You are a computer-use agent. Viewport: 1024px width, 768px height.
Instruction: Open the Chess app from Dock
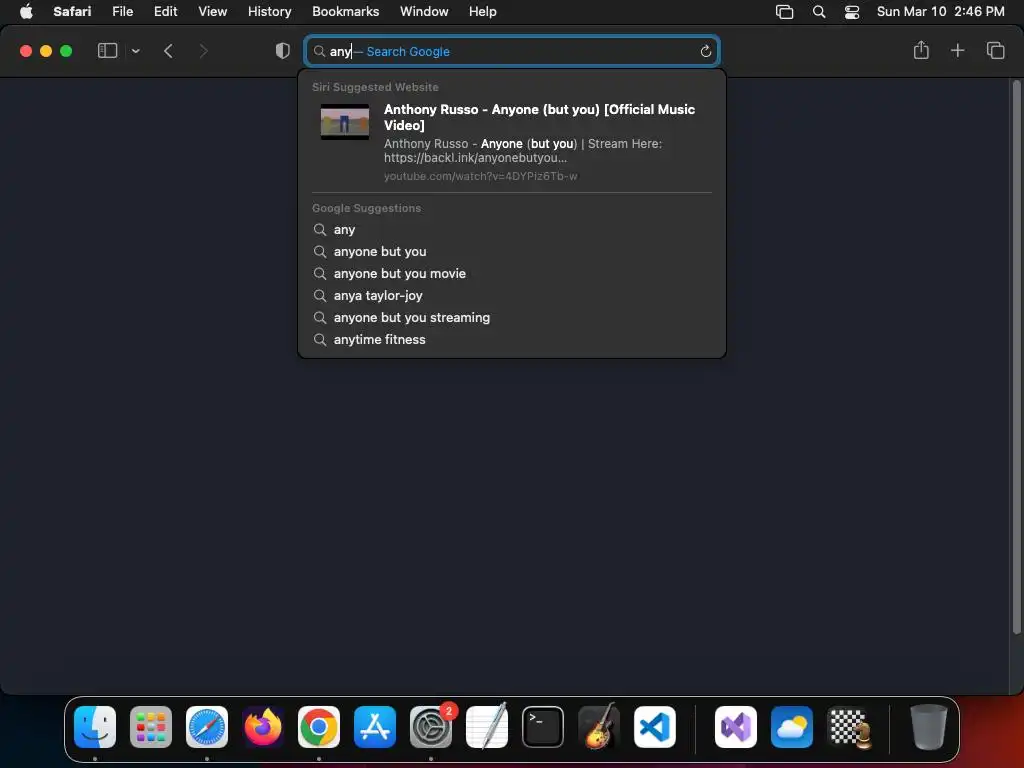coord(848,726)
